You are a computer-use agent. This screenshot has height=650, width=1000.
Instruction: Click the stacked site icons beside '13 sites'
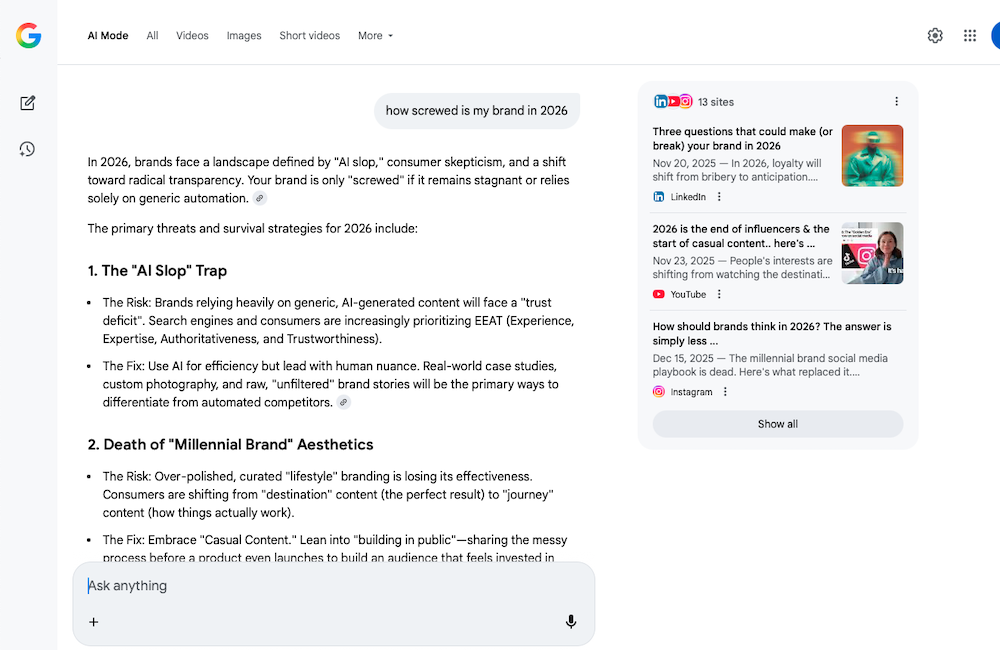673,101
